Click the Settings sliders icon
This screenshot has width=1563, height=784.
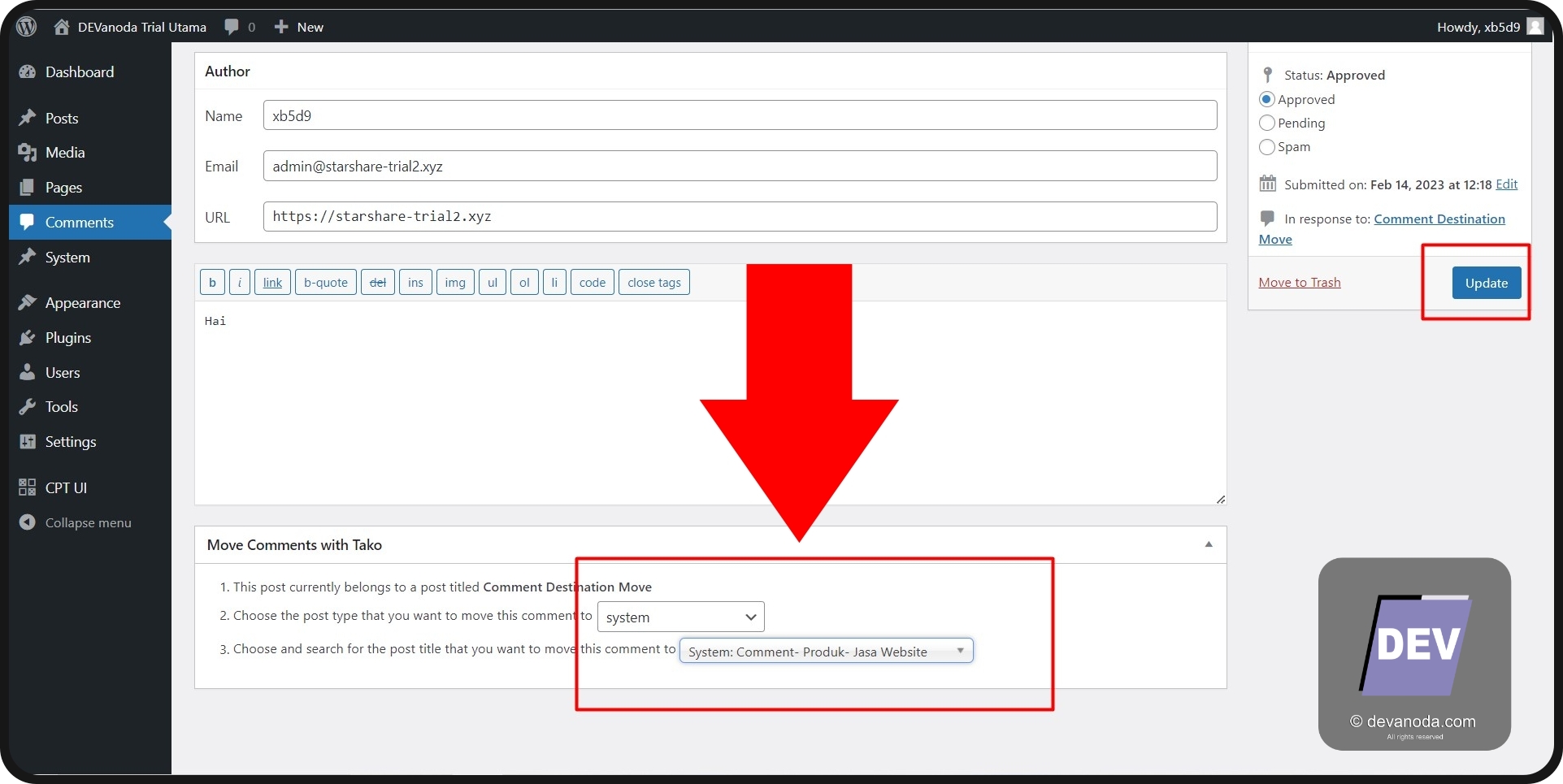(28, 441)
